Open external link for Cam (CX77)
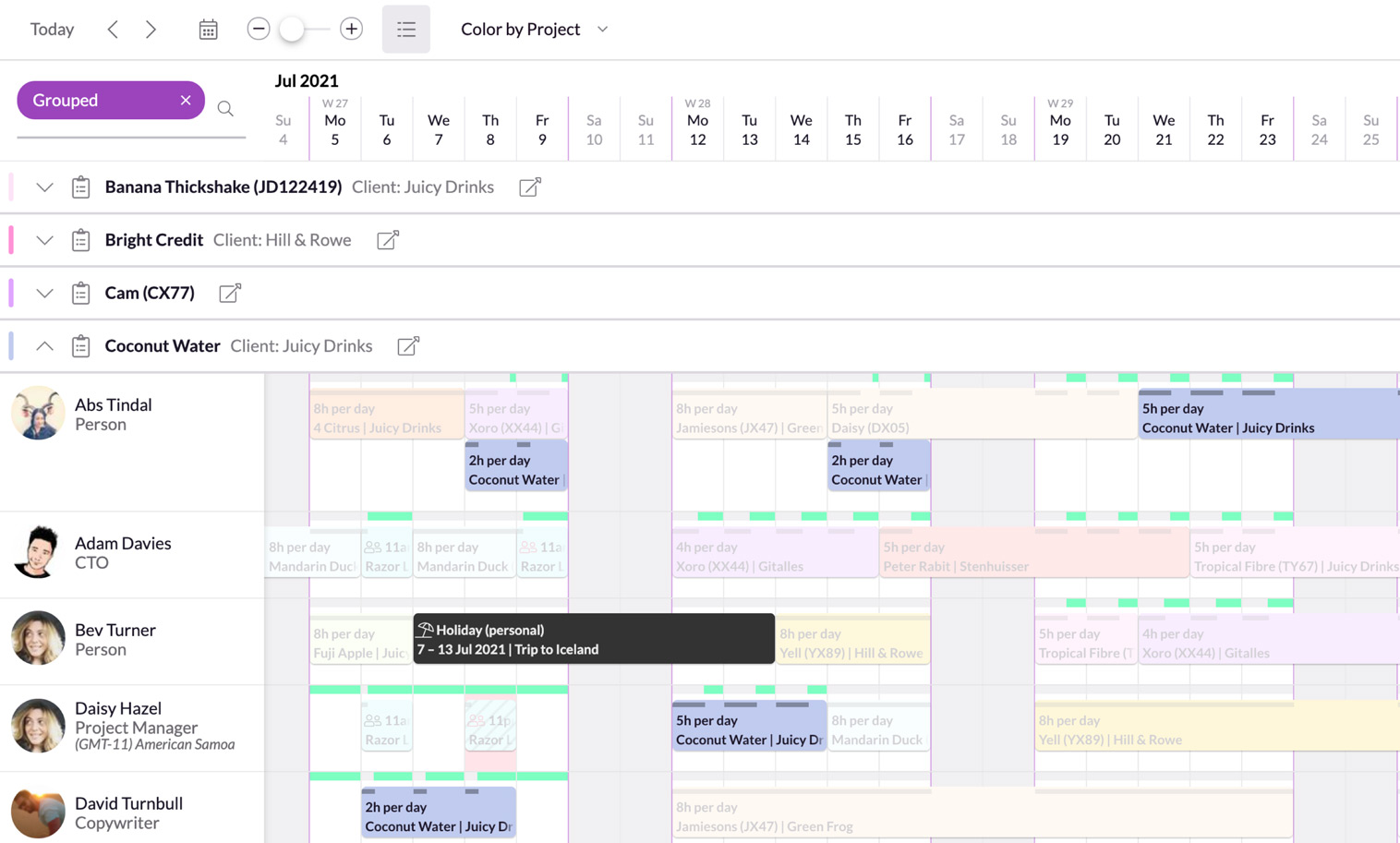 pyautogui.click(x=229, y=293)
